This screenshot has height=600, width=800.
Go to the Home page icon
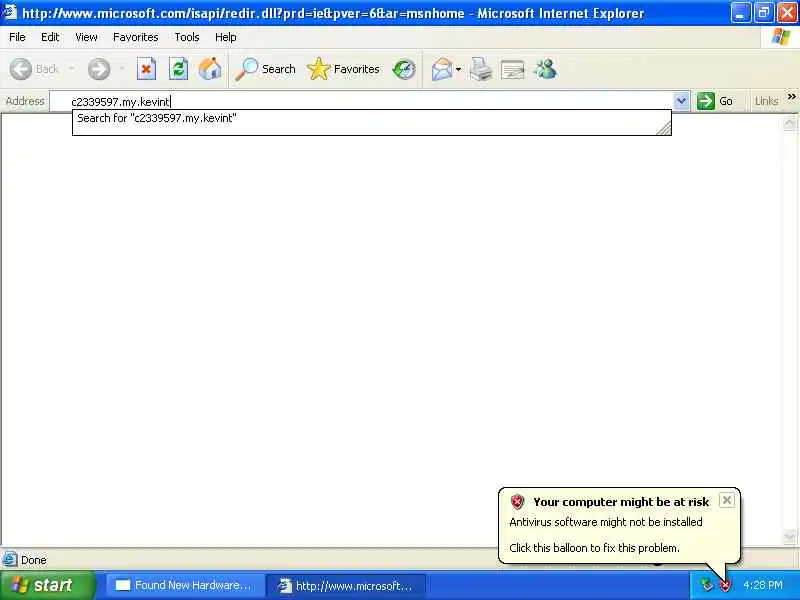210,69
